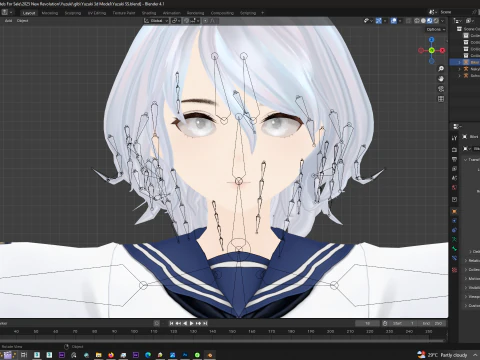Toggle proportional editing in the header
The height and width of the screenshot is (360, 480).
206,21
